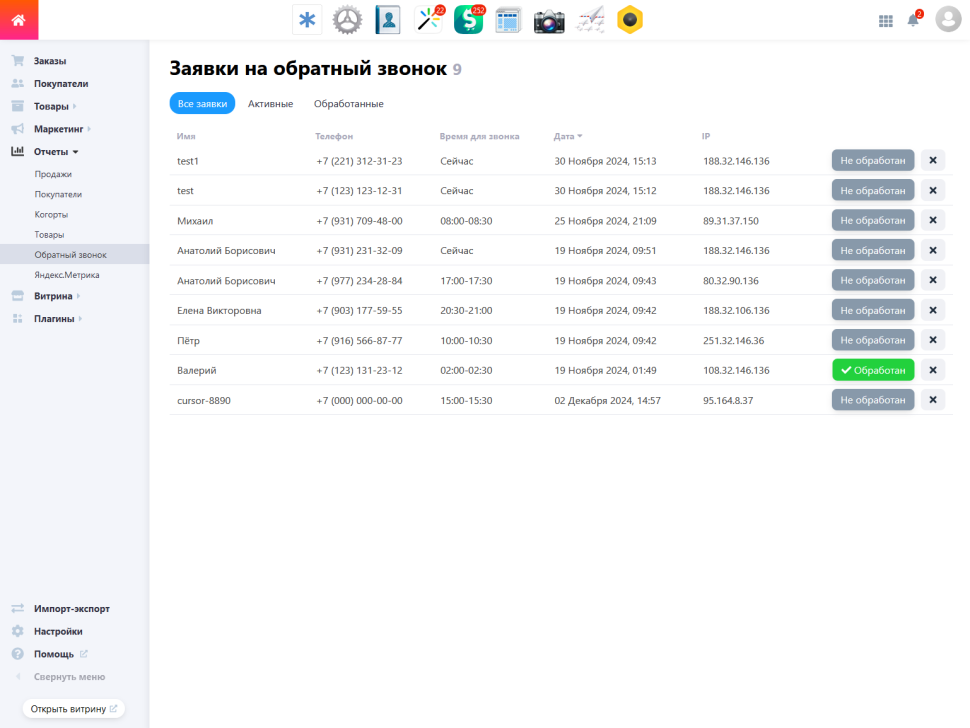Toggle status button for cursor-8890 request
The height and width of the screenshot is (728, 970).
(x=872, y=400)
